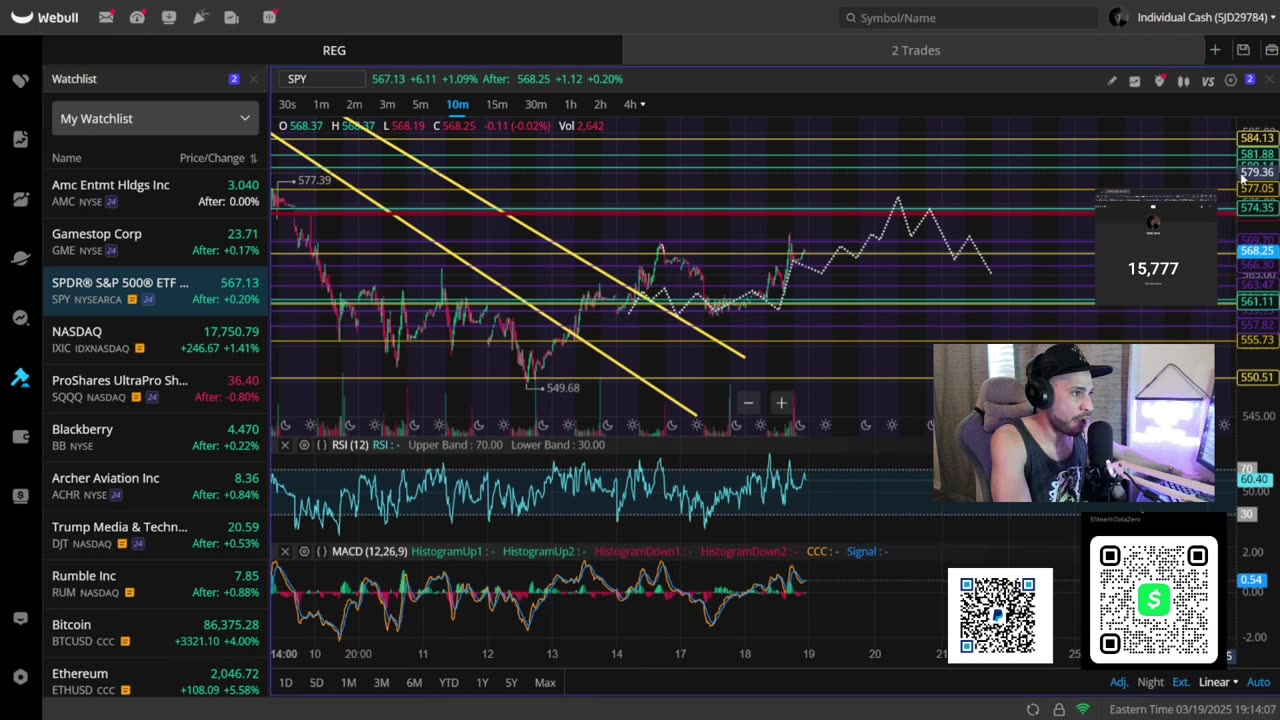The width and height of the screenshot is (1280, 720).
Task: Open MACD settings braces icon
Action: click(x=322, y=551)
